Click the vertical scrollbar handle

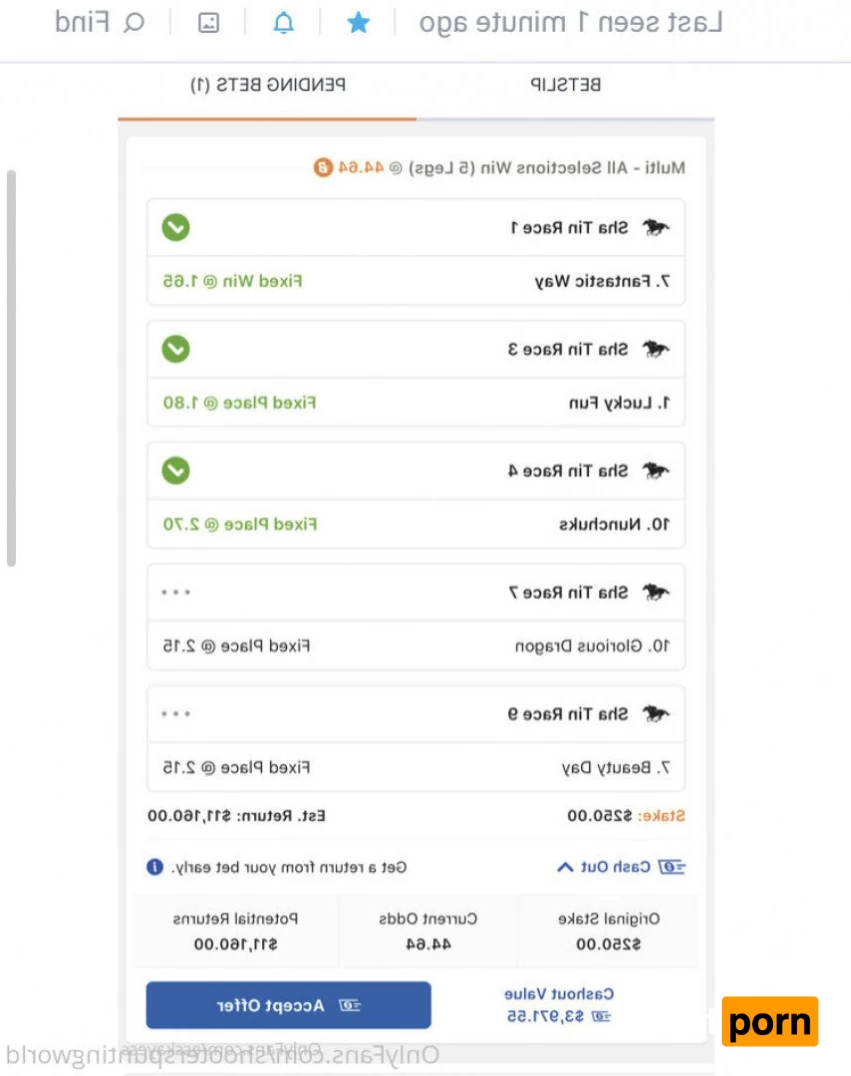11,368
